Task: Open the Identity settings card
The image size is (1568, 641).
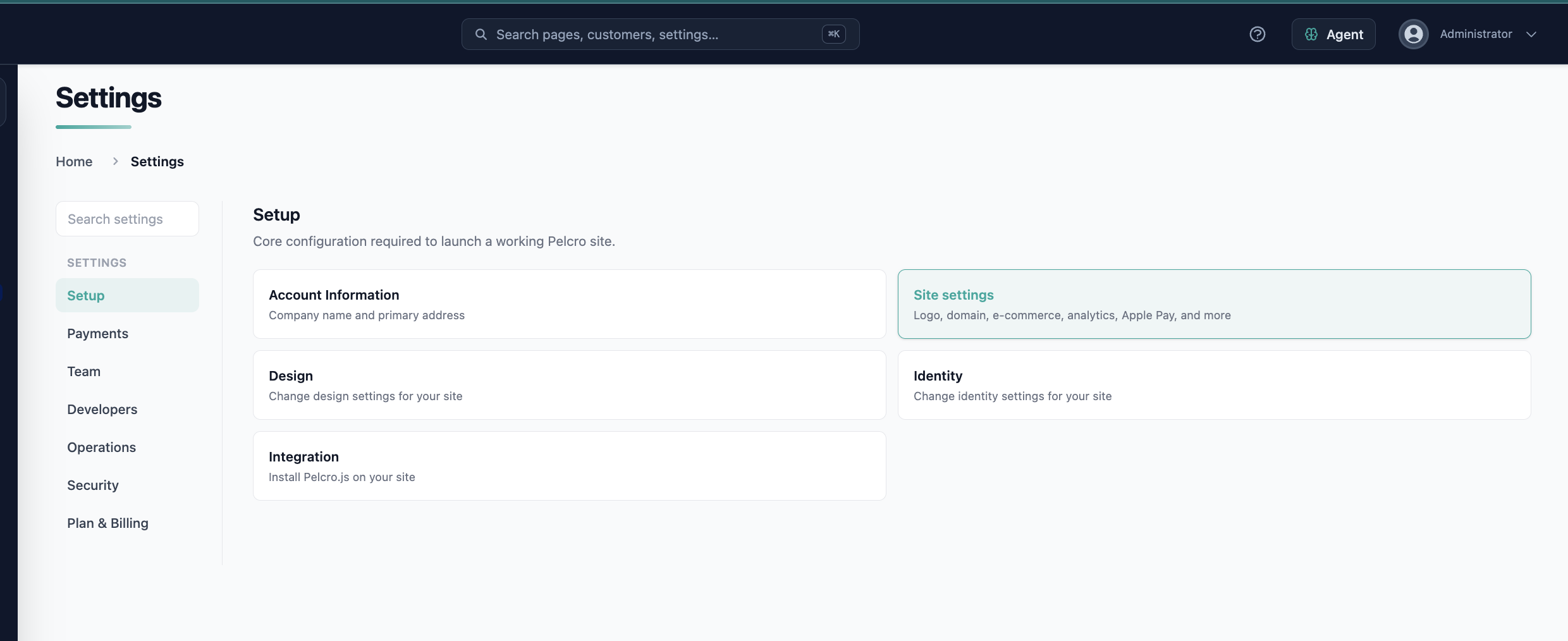Action: click(1214, 385)
